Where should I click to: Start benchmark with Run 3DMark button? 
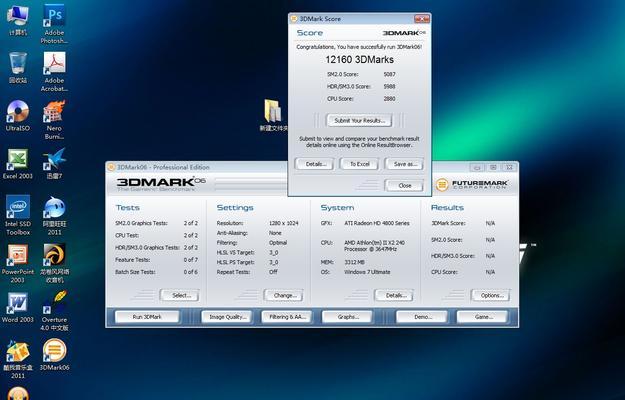[147, 317]
